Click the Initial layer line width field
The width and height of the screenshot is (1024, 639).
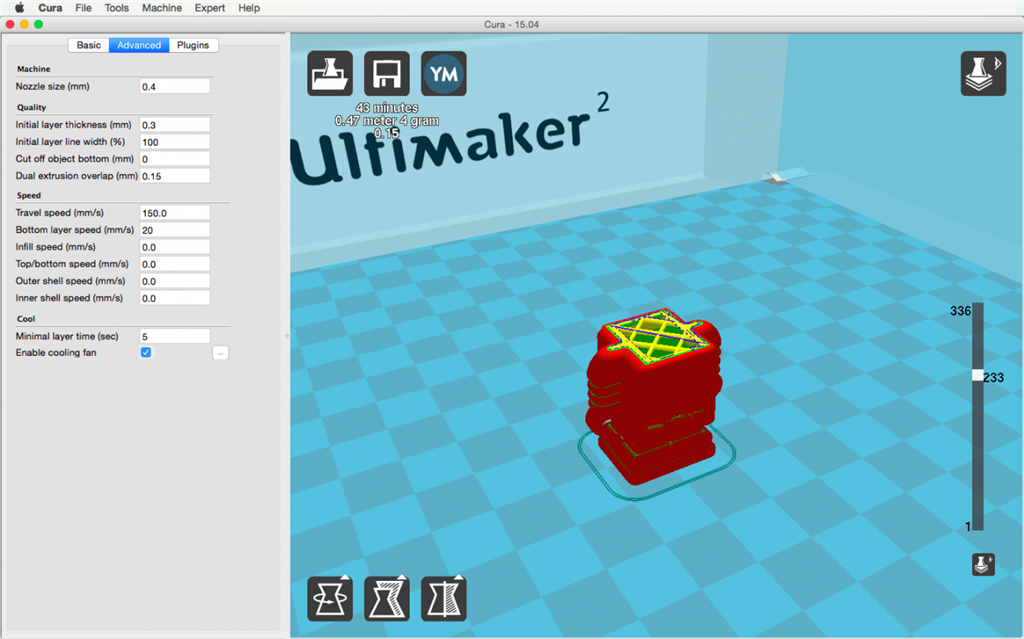[175, 142]
